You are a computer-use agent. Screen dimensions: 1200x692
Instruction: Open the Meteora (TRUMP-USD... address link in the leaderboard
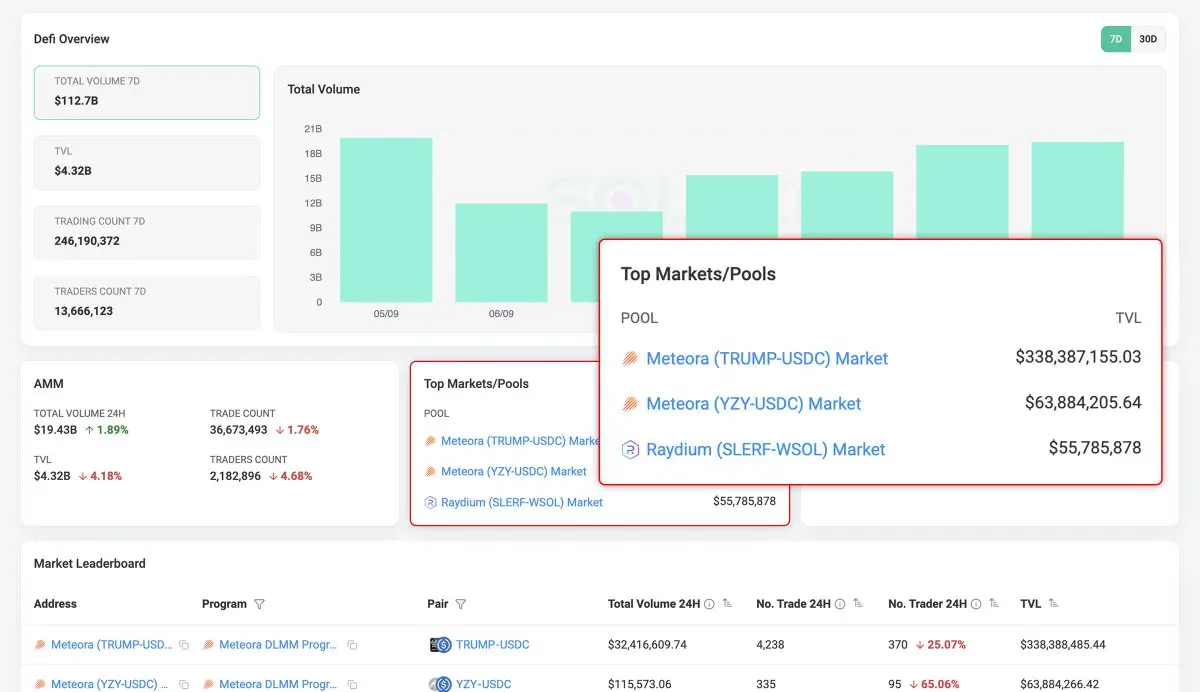click(112, 645)
